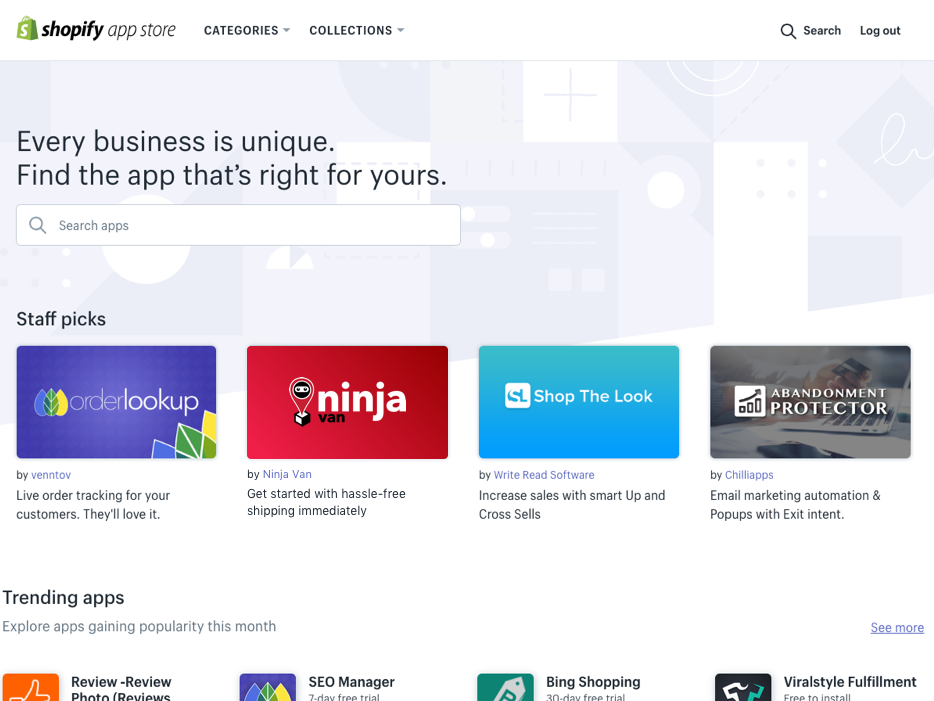
Task: Click the Log out link
Action: (x=880, y=30)
